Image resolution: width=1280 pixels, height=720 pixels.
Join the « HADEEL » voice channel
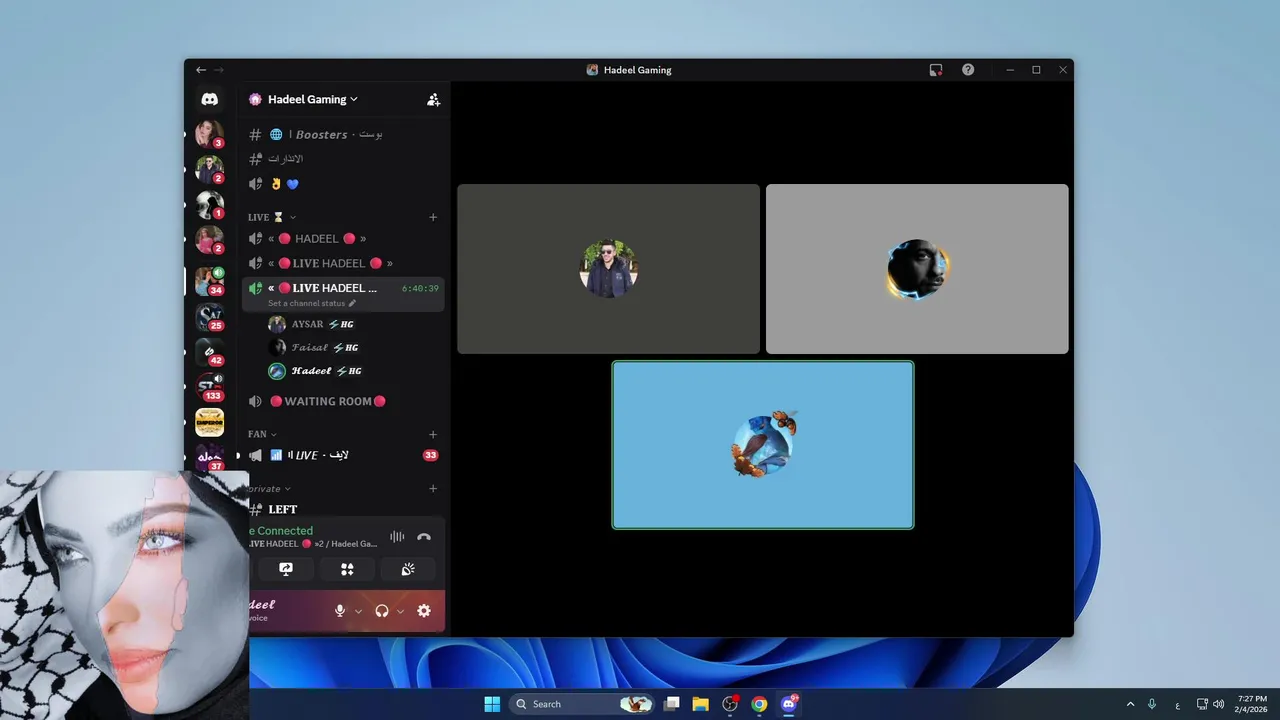(x=343, y=239)
